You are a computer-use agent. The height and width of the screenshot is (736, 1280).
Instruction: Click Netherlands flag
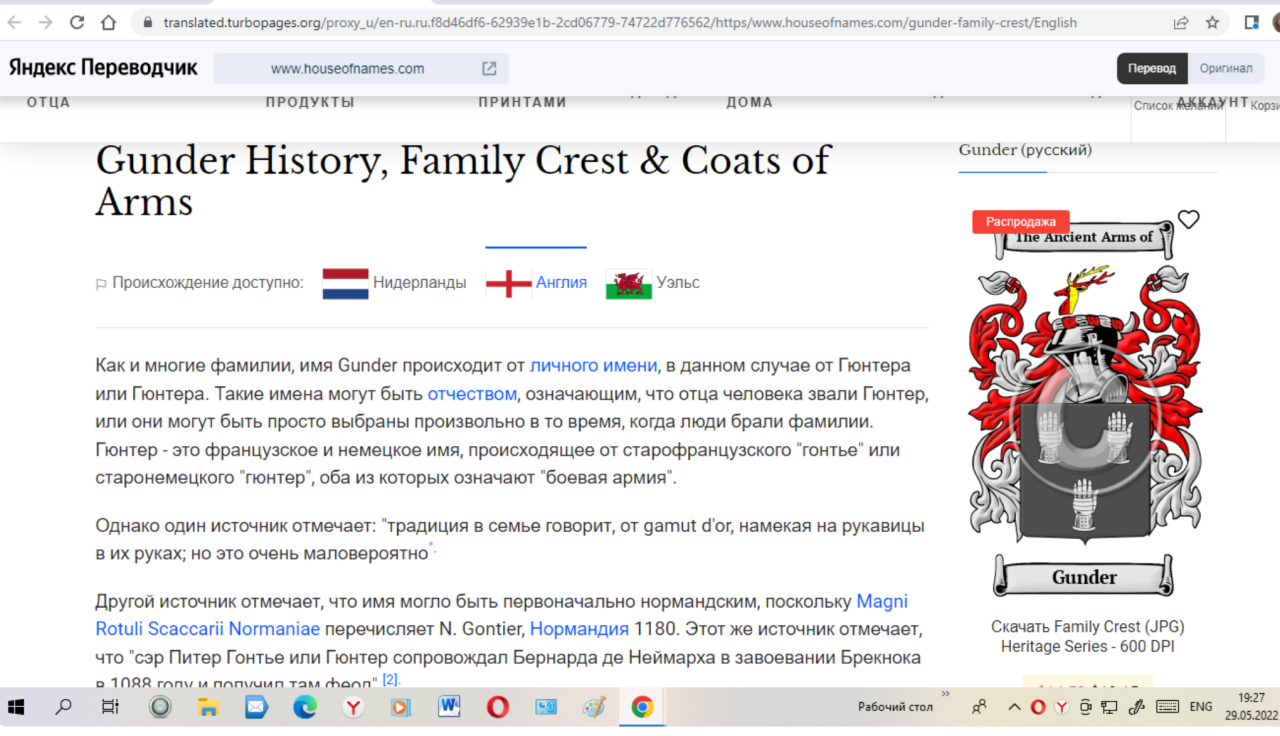tap(346, 284)
